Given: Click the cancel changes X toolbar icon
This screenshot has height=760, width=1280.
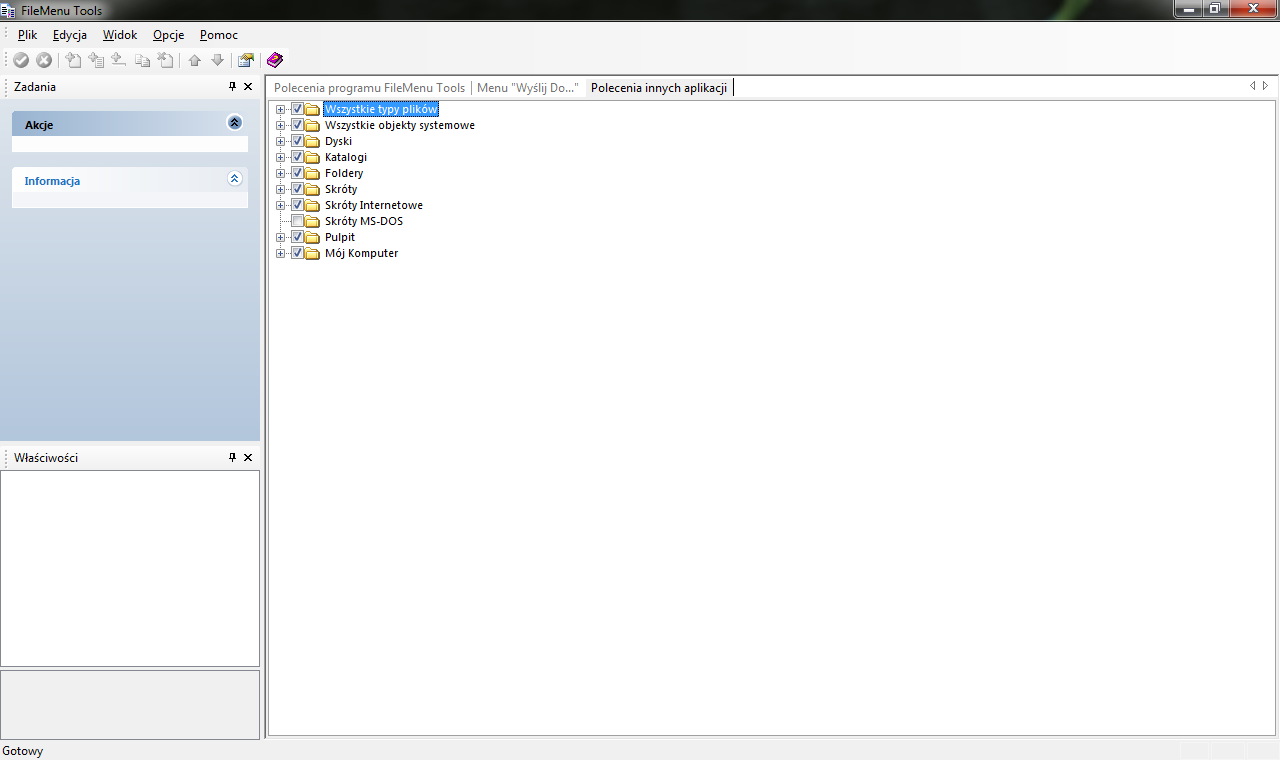Looking at the screenshot, I should 44,60.
